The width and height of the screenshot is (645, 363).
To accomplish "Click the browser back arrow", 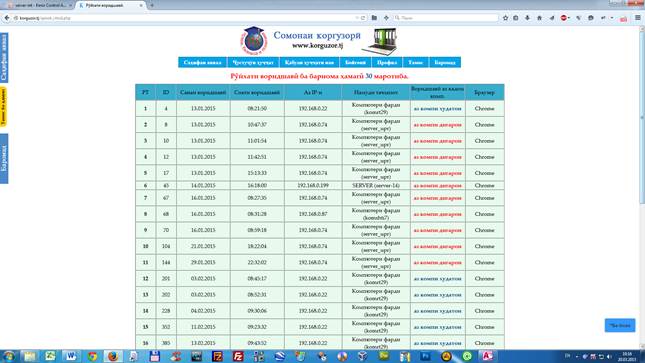I will [x=7, y=18].
